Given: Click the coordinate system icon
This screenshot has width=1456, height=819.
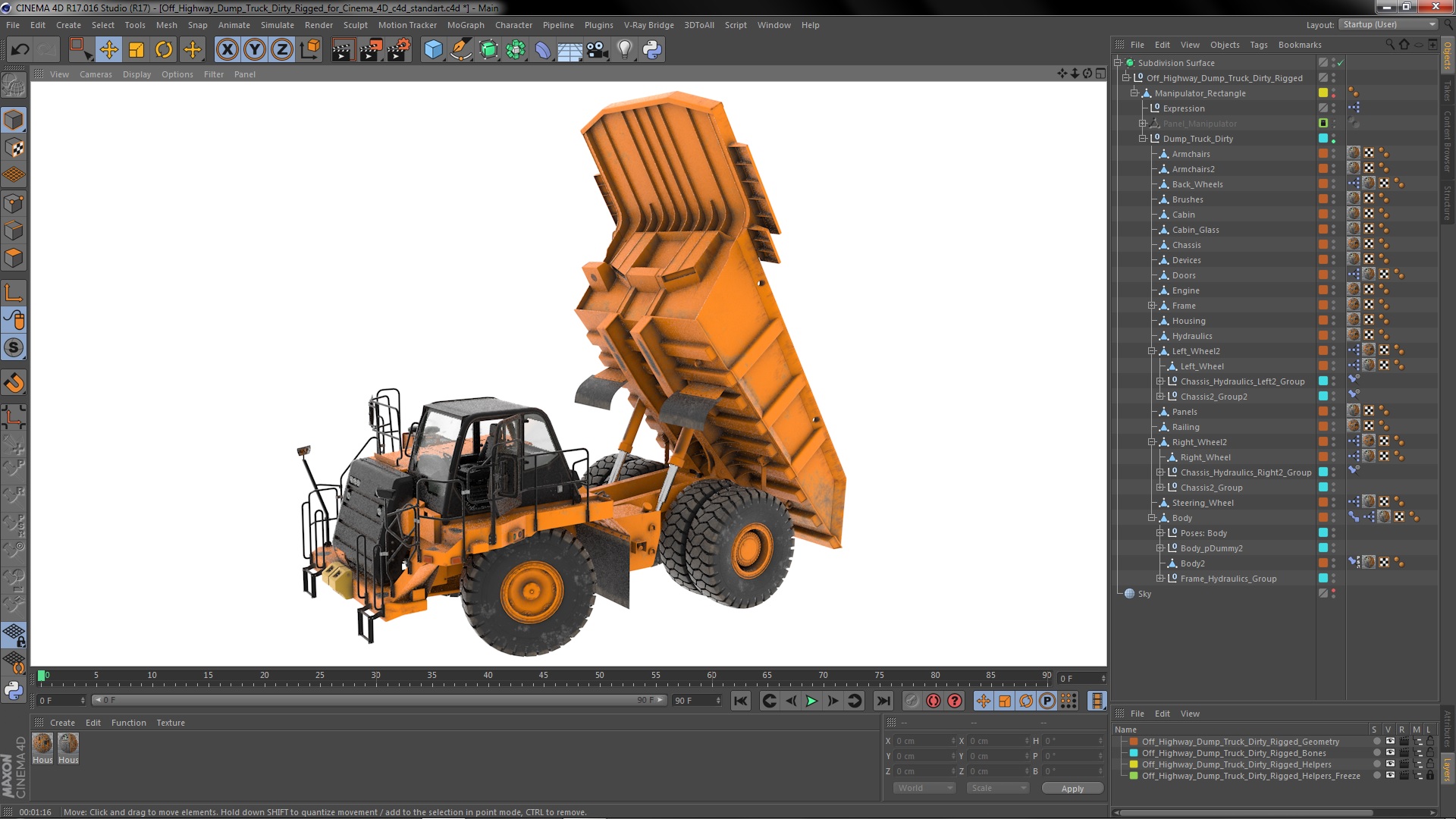Looking at the screenshot, I should pyautogui.click(x=310, y=50).
